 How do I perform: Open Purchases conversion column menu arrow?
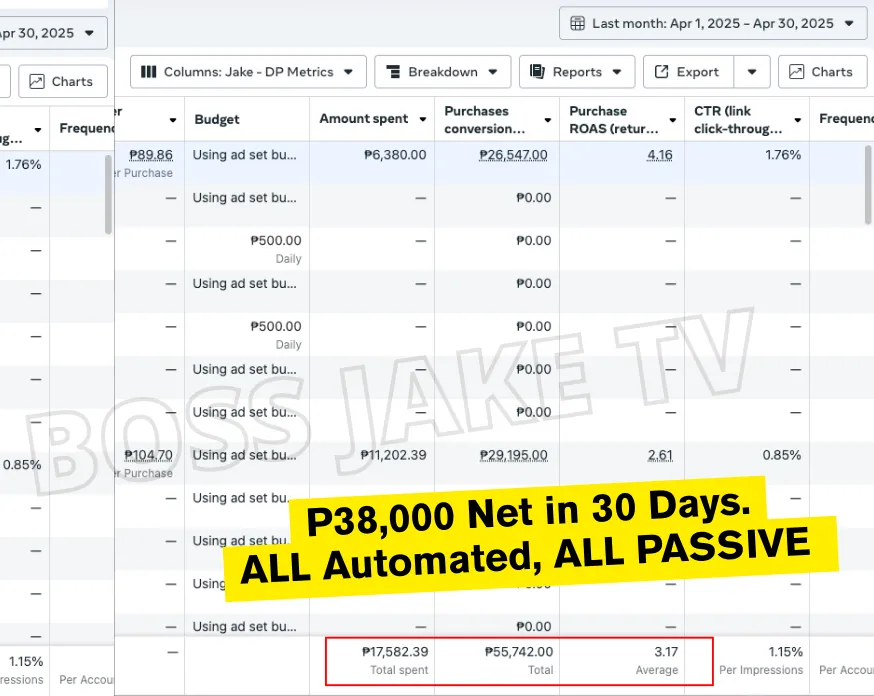coord(547,120)
